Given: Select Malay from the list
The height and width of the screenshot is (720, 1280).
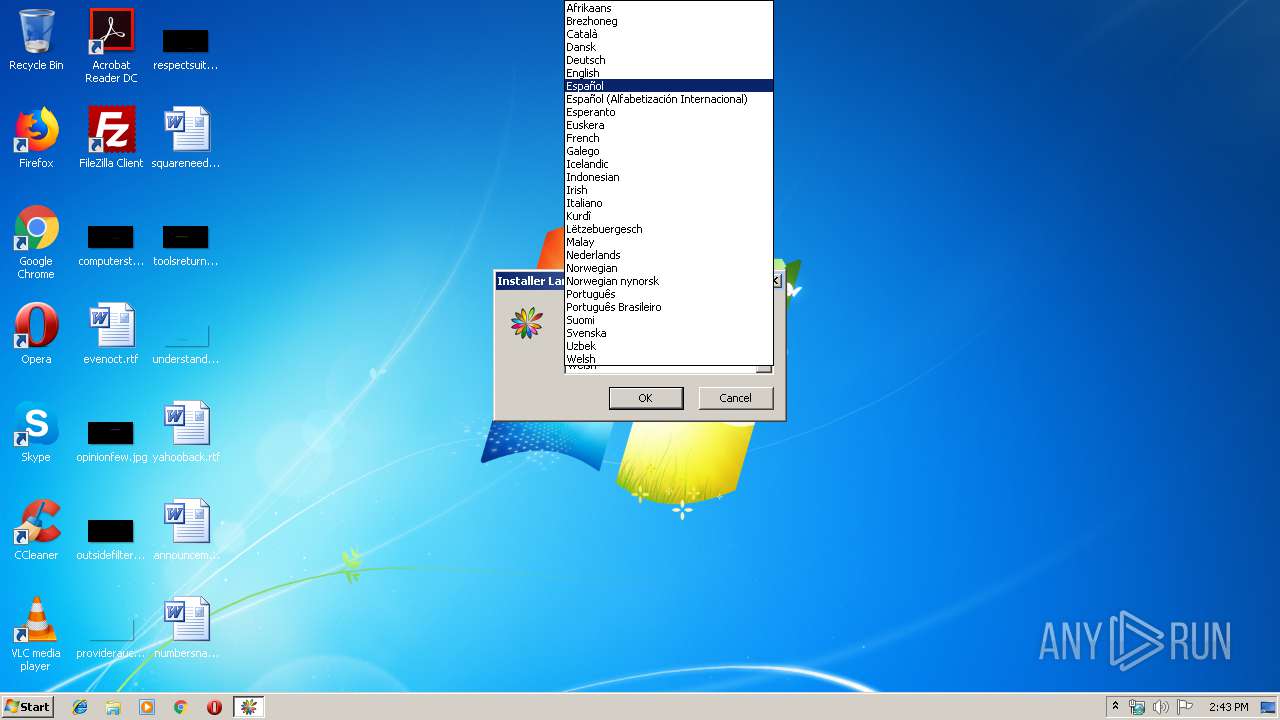Looking at the screenshot, I should [x=669, y=242].
